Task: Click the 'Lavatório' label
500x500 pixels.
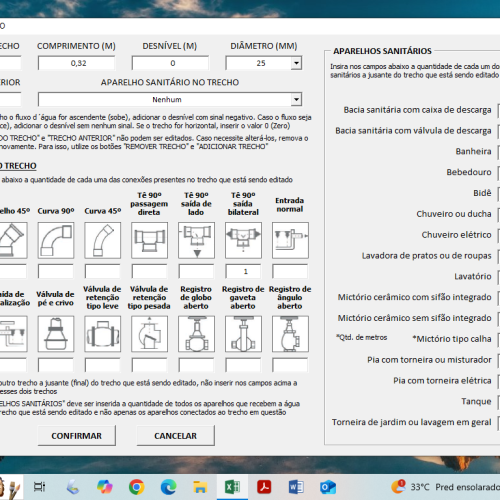Action: tap(473, 276)
